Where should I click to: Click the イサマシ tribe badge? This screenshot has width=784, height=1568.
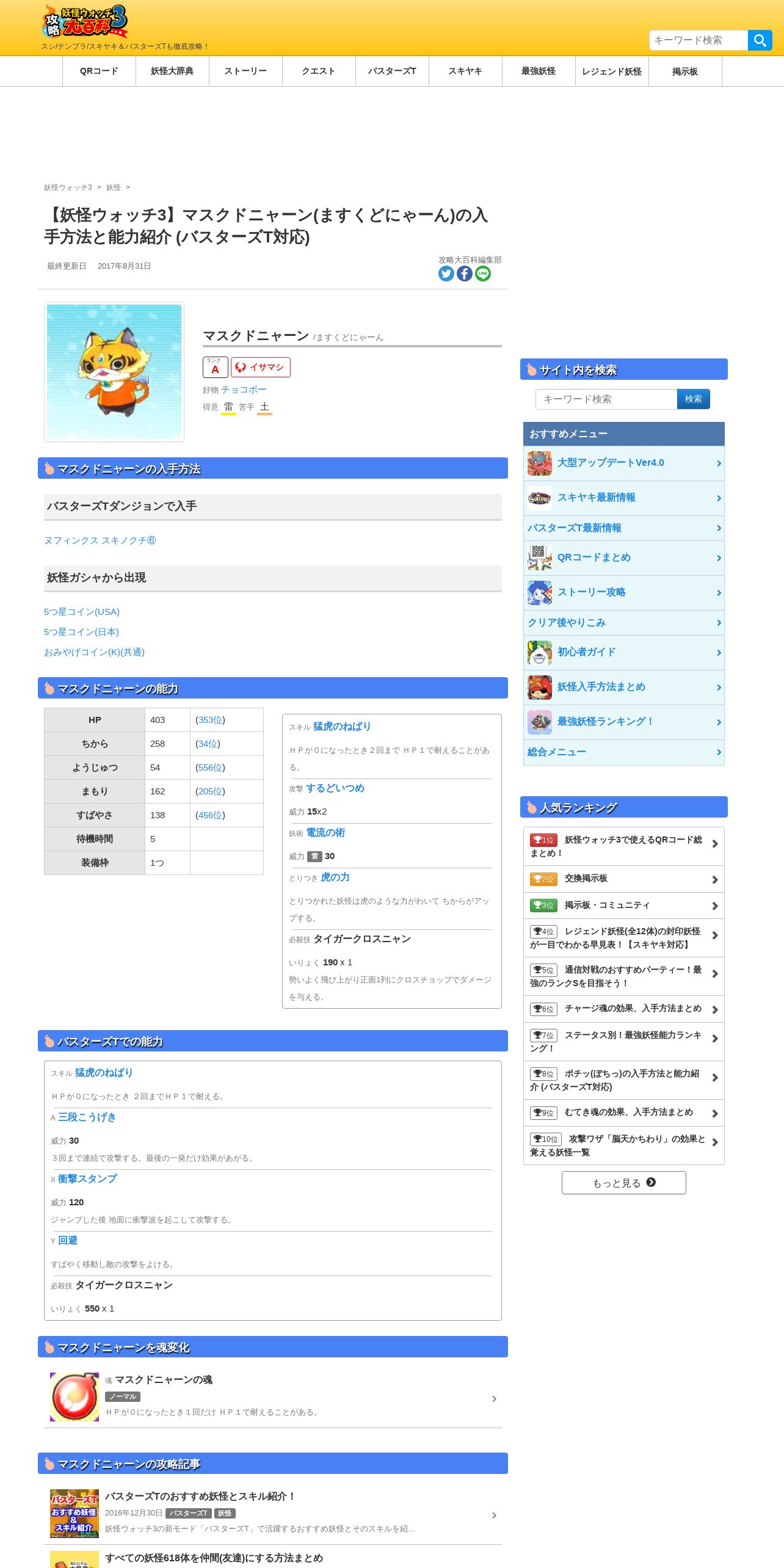(261, 368)
